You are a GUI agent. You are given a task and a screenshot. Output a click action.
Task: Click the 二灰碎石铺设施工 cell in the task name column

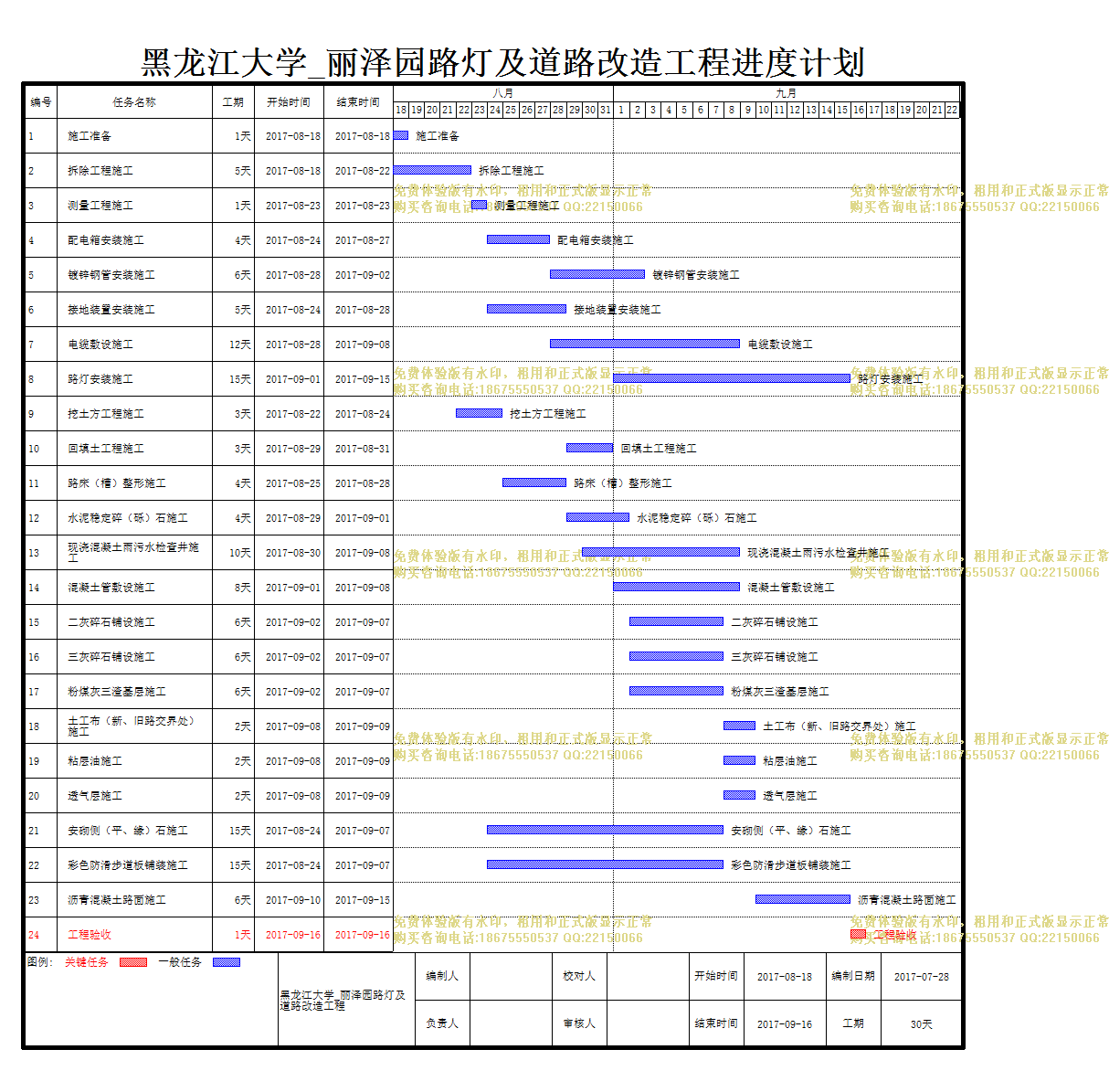click(134, 622)
